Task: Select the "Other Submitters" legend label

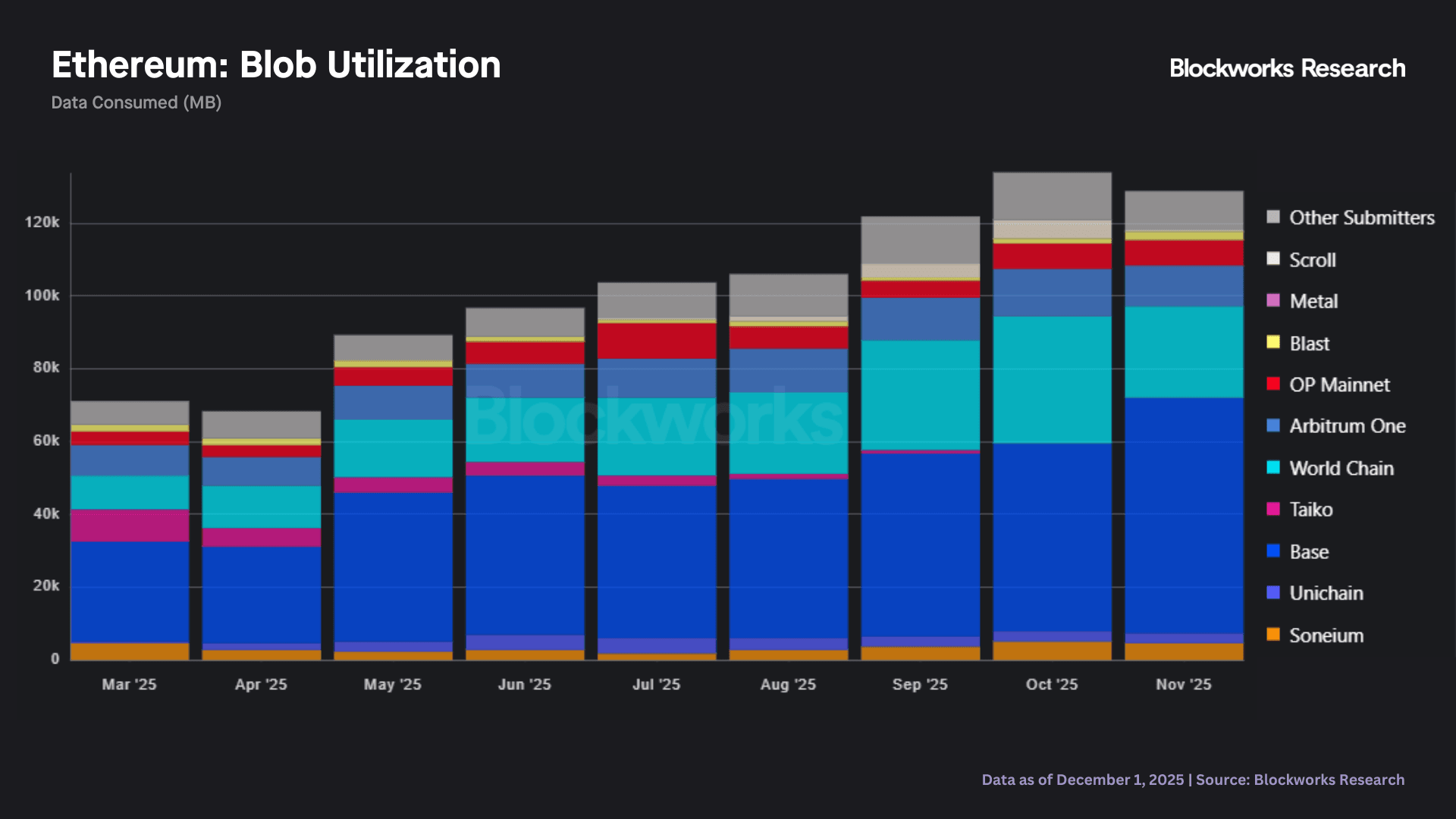Action: pos(1362,218)
